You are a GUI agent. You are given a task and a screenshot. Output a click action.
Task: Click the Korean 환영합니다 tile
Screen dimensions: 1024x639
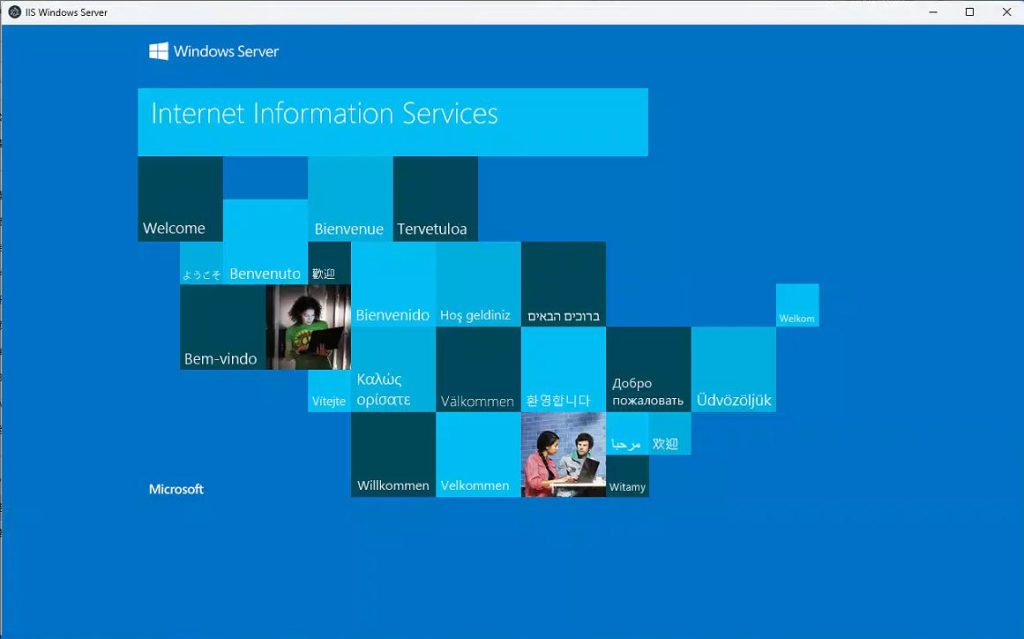[x=564, y=369]
